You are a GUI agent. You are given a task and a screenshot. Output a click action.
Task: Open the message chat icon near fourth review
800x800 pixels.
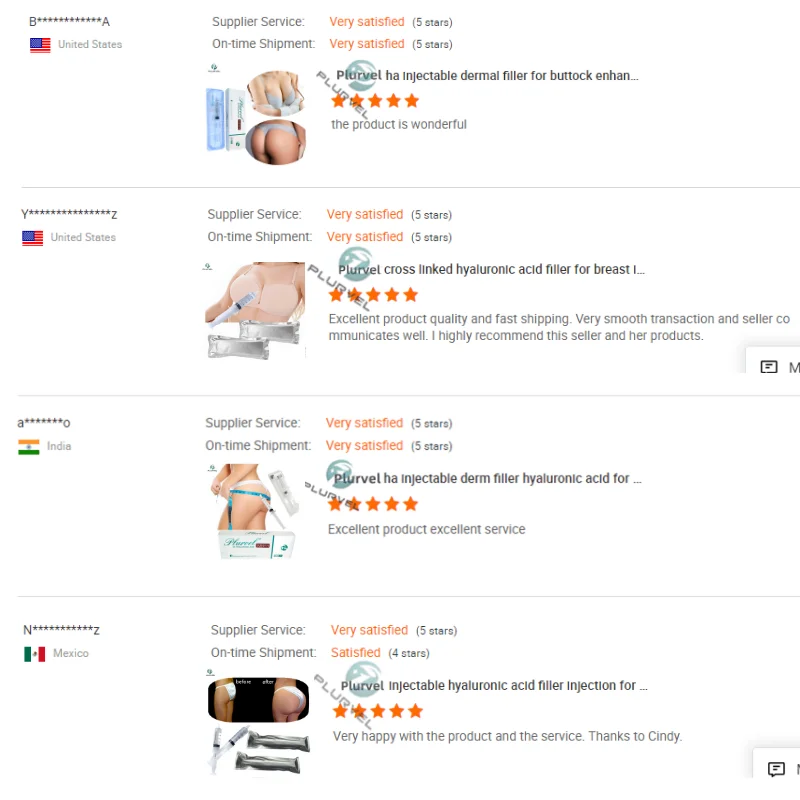tap(776, 768)
